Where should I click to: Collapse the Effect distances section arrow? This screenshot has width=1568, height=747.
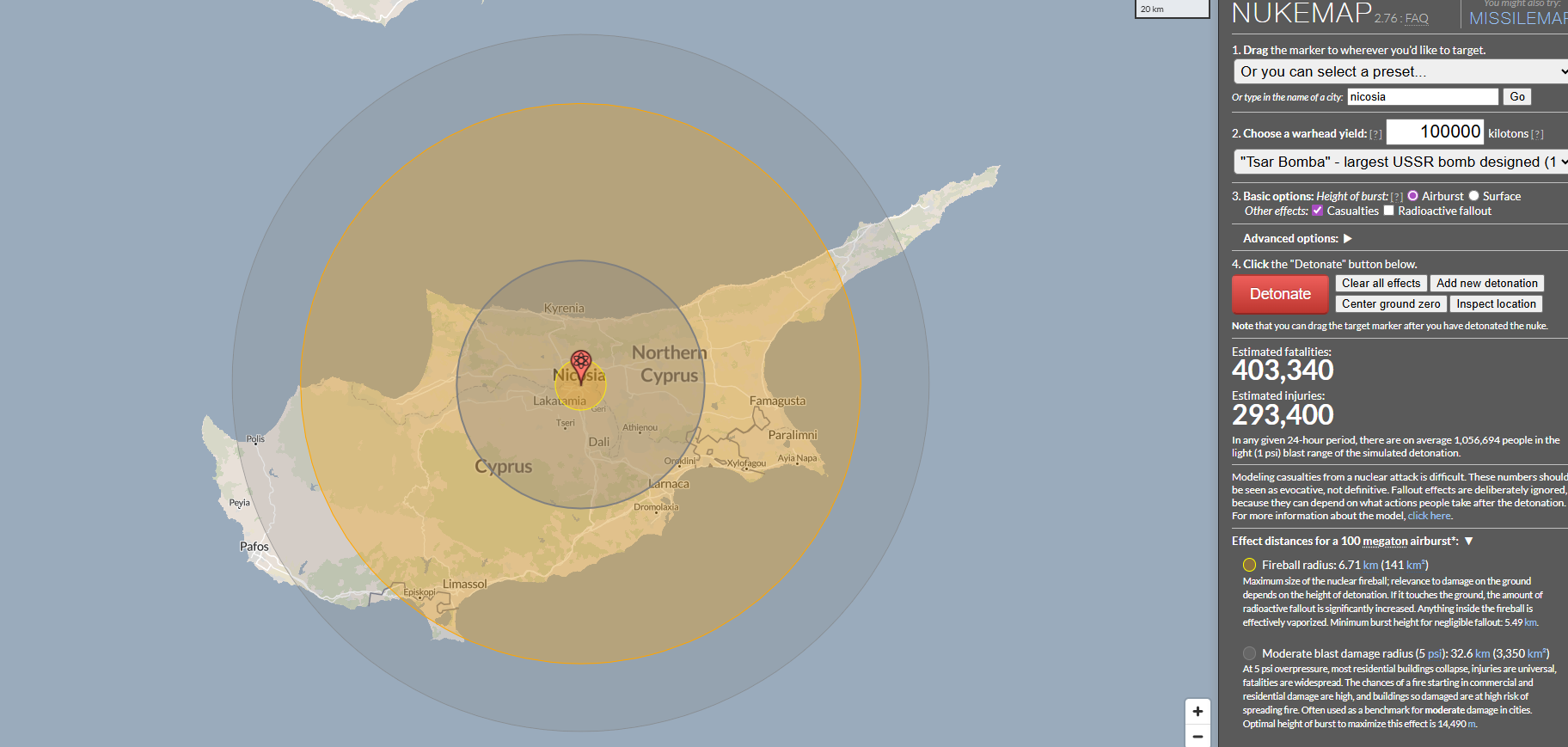click(1469, 541)
